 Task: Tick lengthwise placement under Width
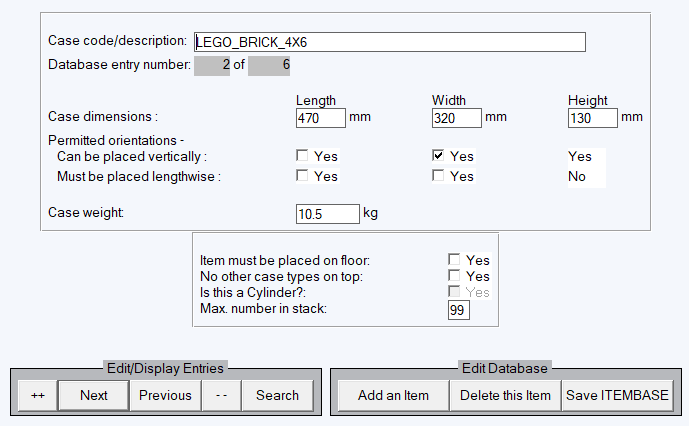(438, 176)
